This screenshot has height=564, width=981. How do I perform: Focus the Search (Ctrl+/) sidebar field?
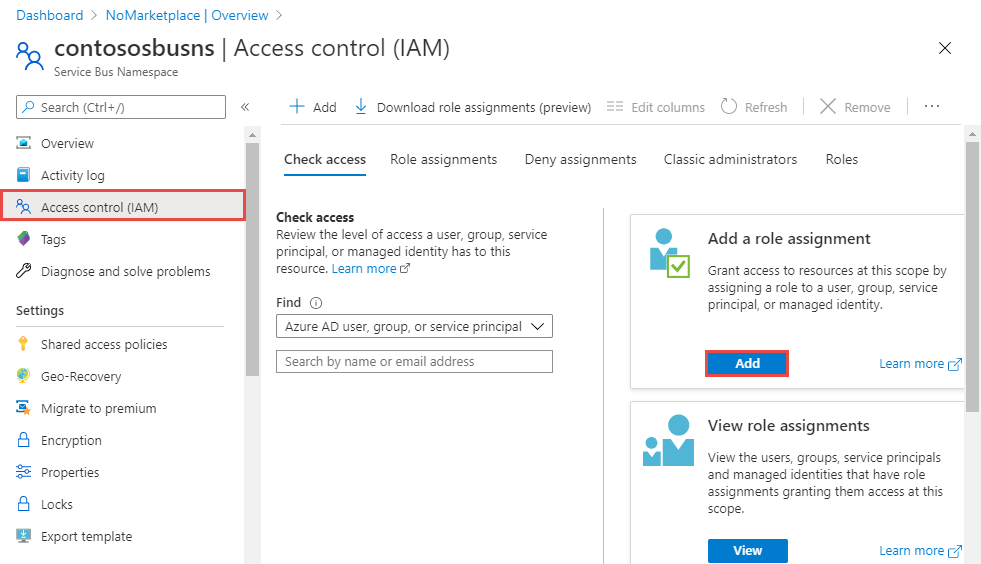pos(121,107)
